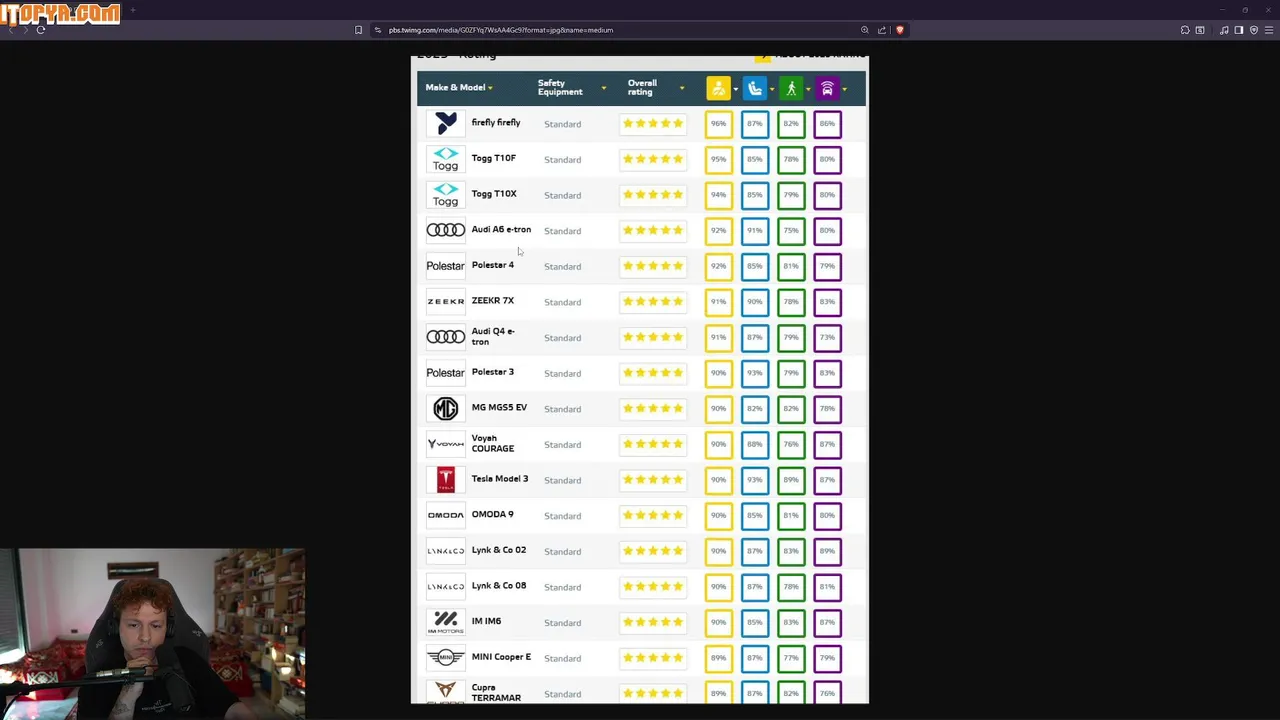Select the MG MGS5 EV model name
Screen dimensions: 1280x720
click(499, 408)
